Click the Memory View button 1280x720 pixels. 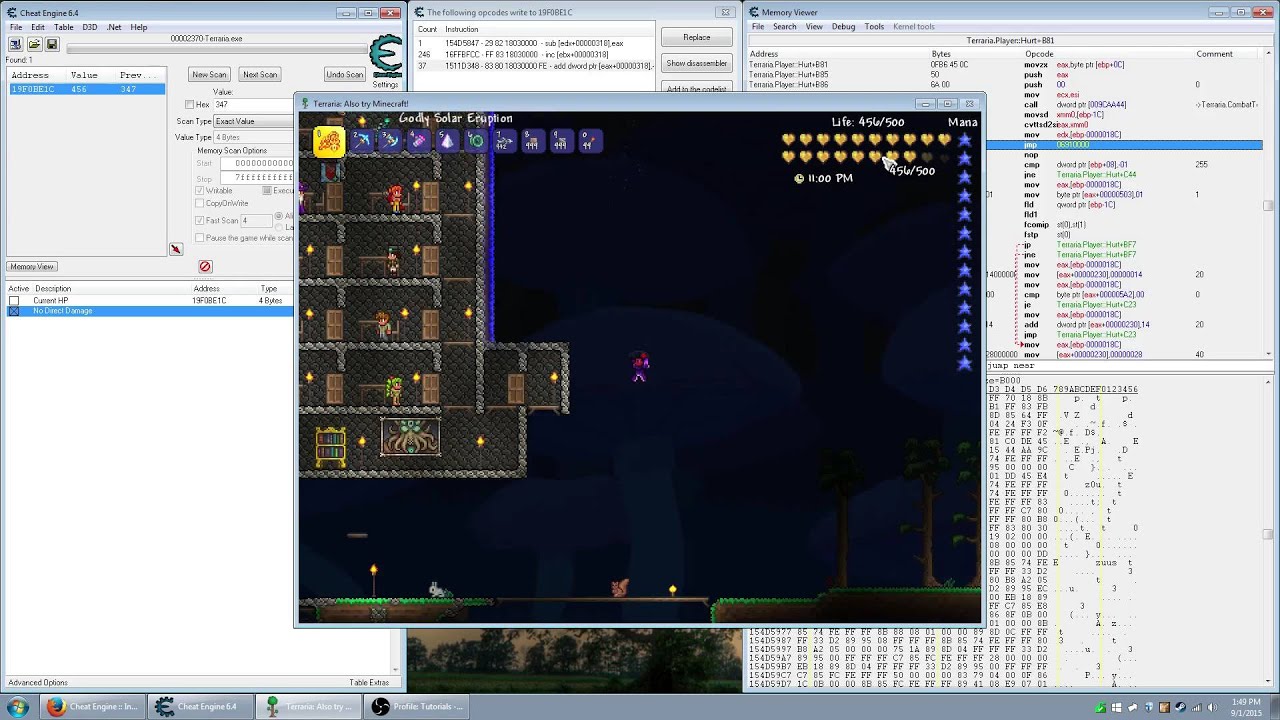pos(32,267)
